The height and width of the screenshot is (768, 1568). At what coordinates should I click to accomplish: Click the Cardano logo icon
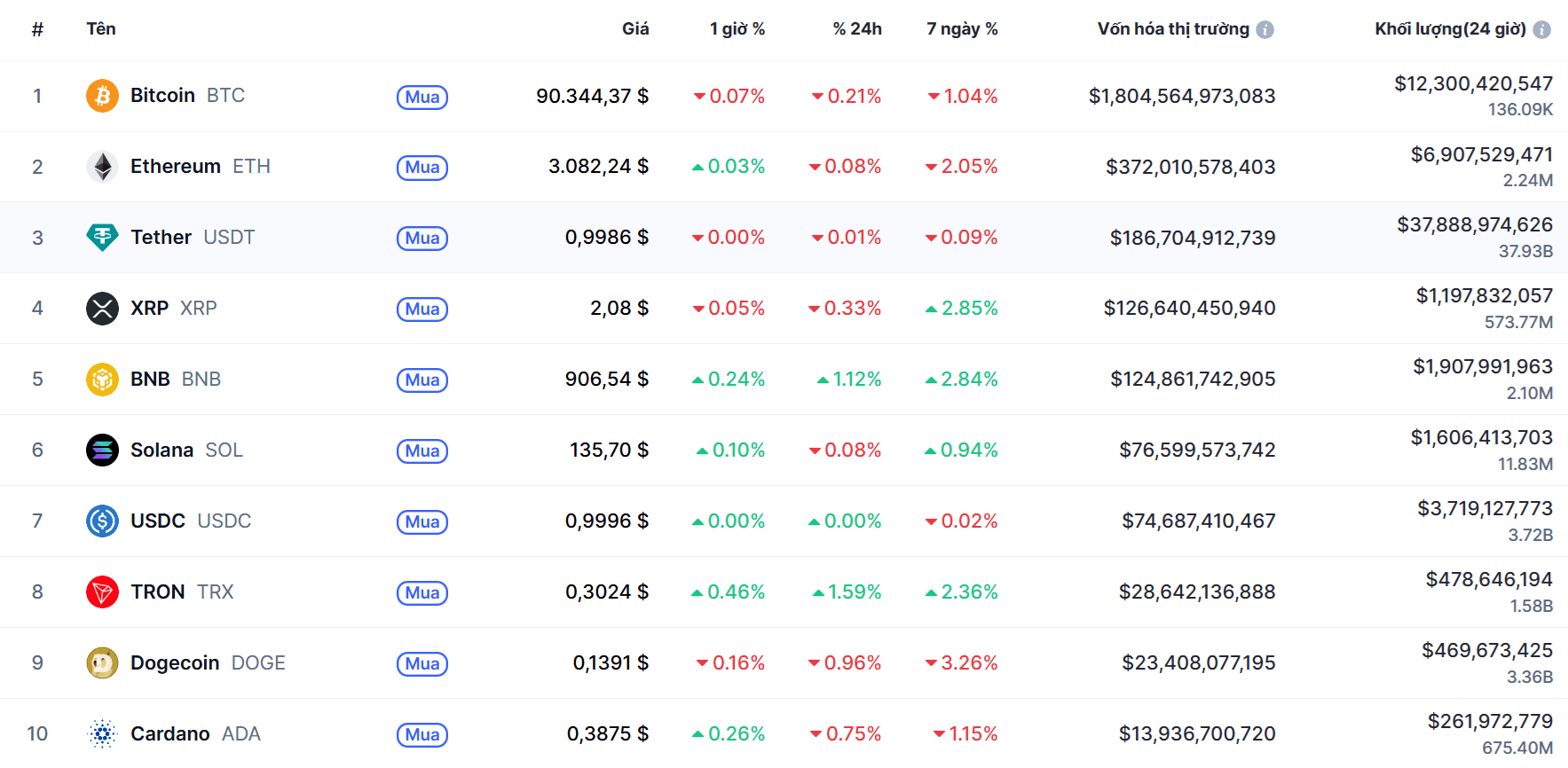click(x=102, y=734)
